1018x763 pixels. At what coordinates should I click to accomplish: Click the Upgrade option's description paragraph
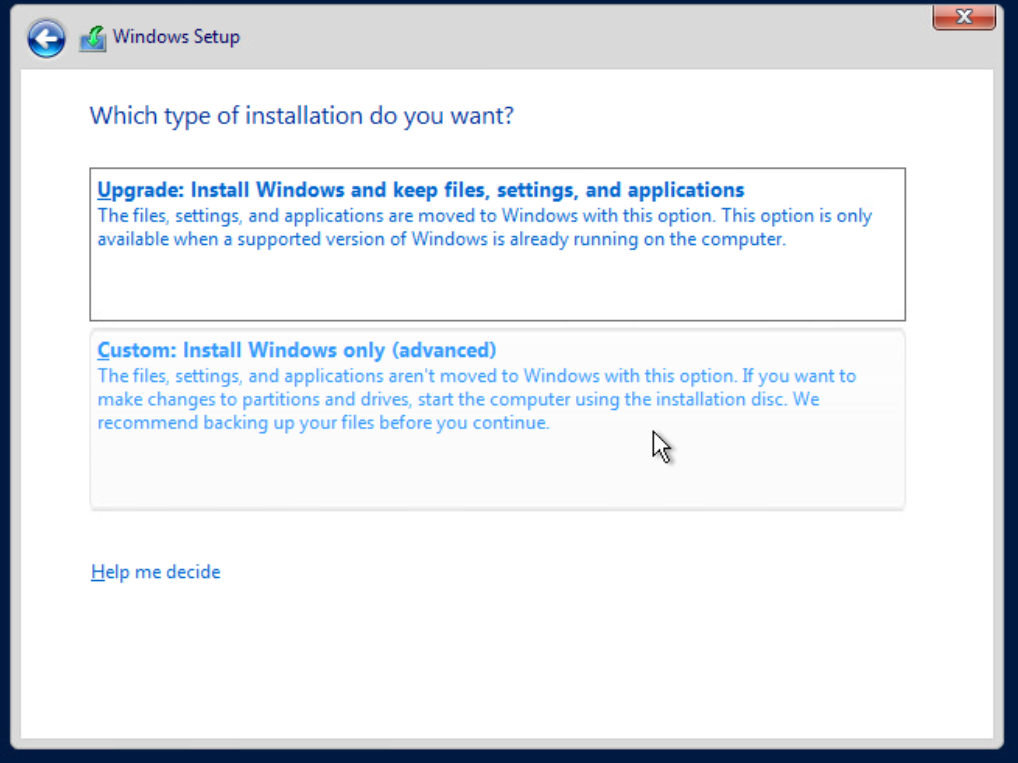(x=484, y=228)
